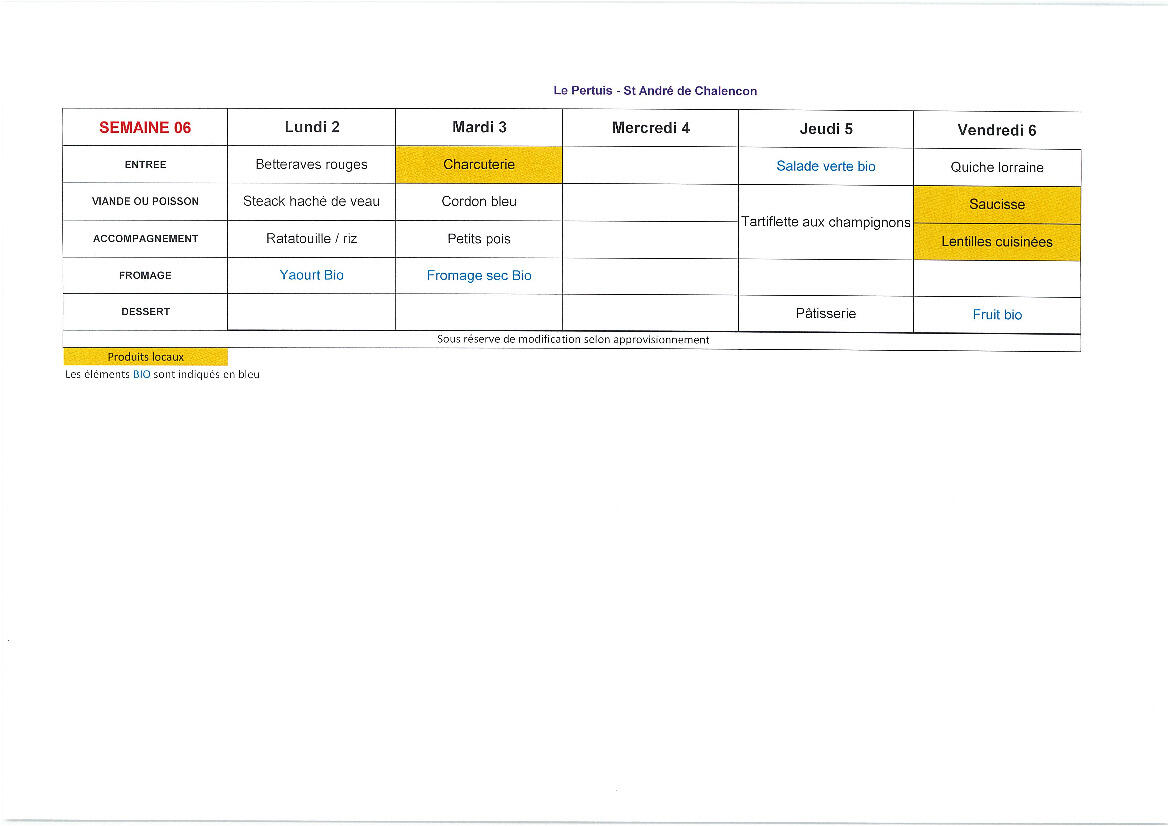Select the Lentilles cuisinées cell

997,242
